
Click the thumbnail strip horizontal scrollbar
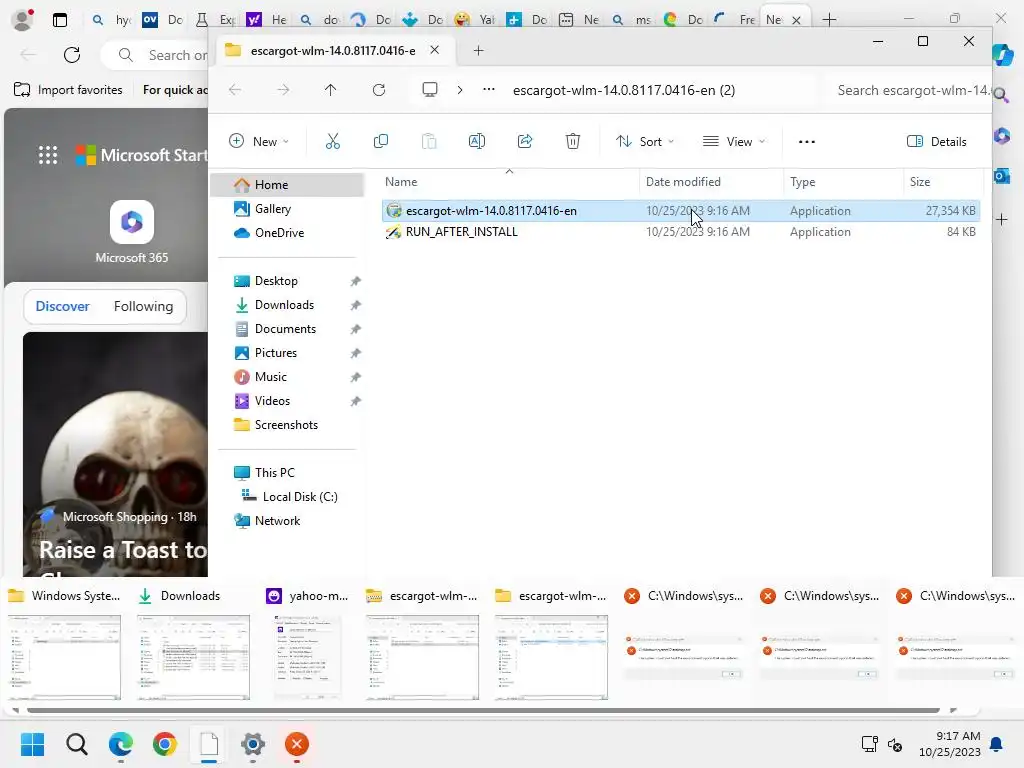[483, 710]
